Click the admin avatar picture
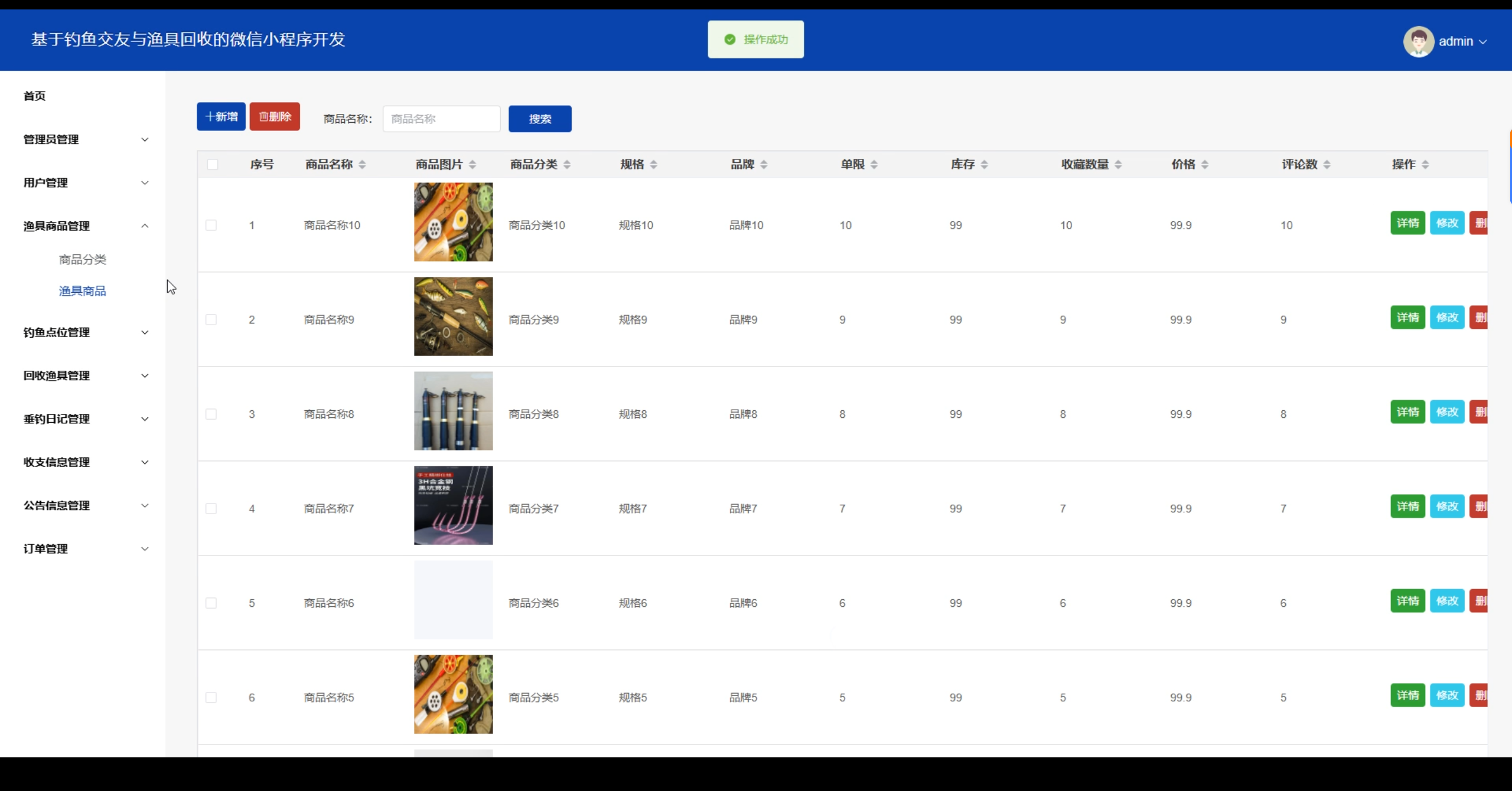 coord(1418,41)
